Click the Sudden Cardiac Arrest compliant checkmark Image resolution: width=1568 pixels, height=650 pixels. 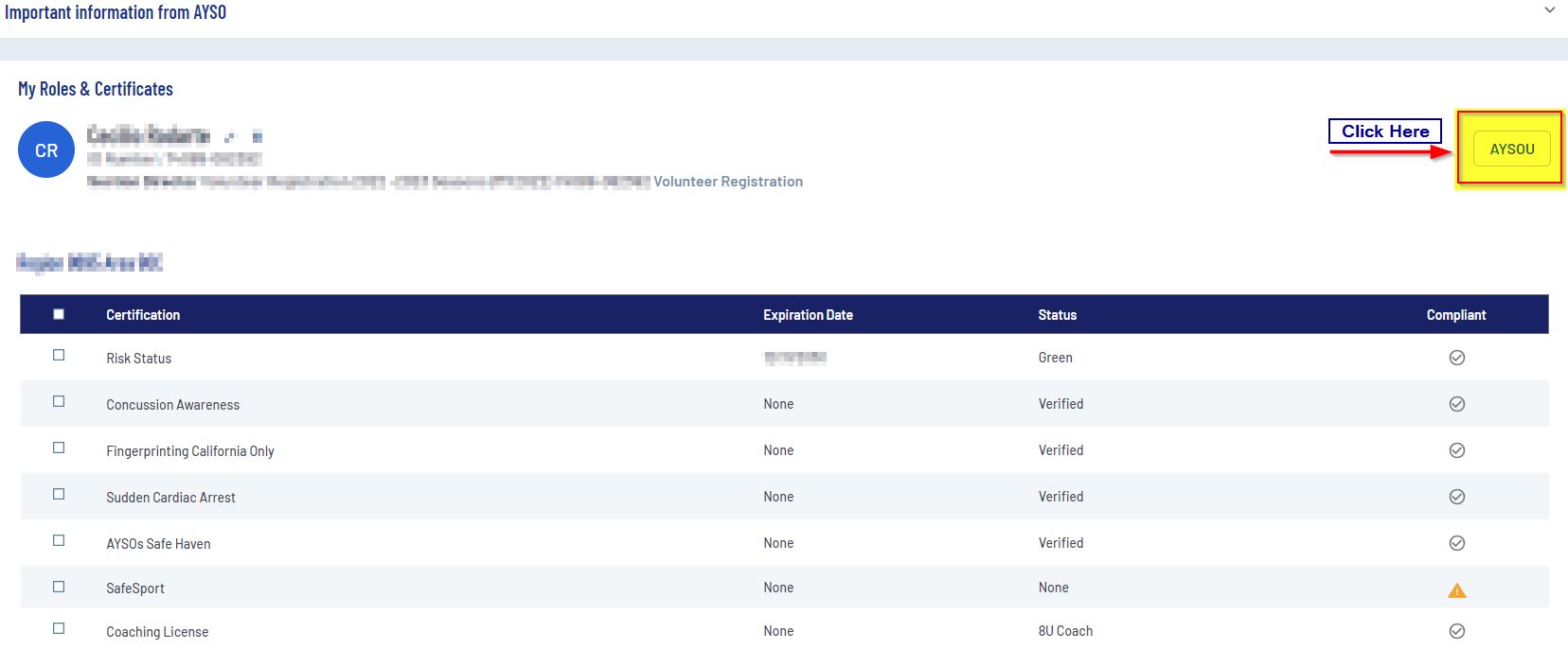(x=1456, y=497)
